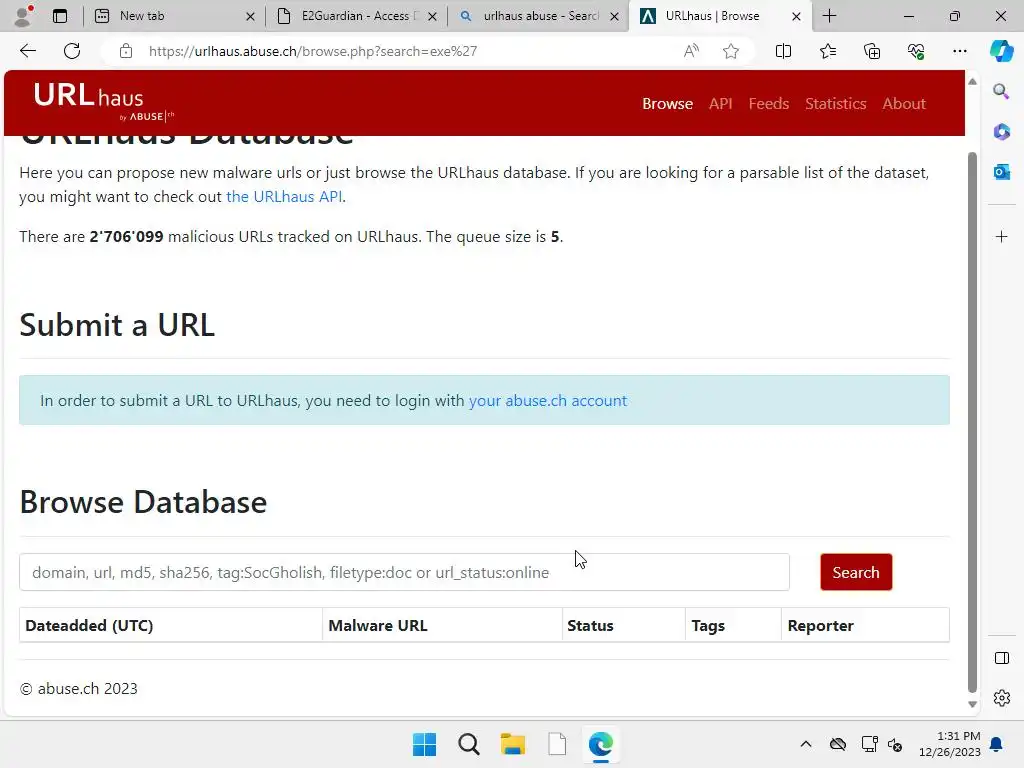Open notifications bell icon
The image size is (1024, 768).
tap(997, 744)
